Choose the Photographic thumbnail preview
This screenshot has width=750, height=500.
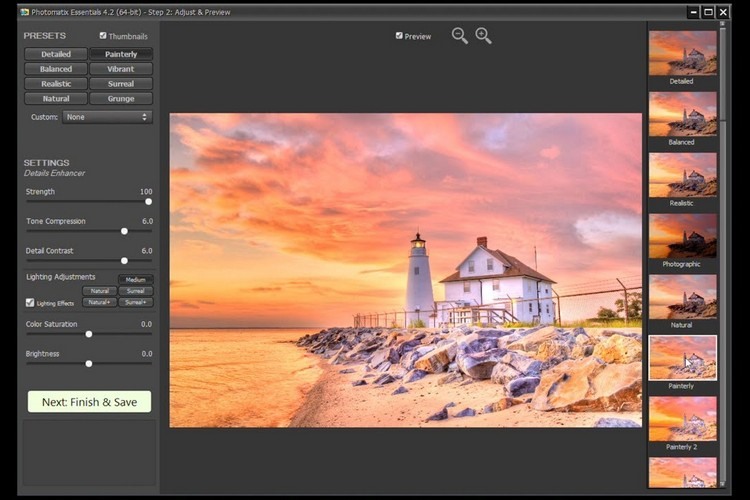tap(682, 235)
